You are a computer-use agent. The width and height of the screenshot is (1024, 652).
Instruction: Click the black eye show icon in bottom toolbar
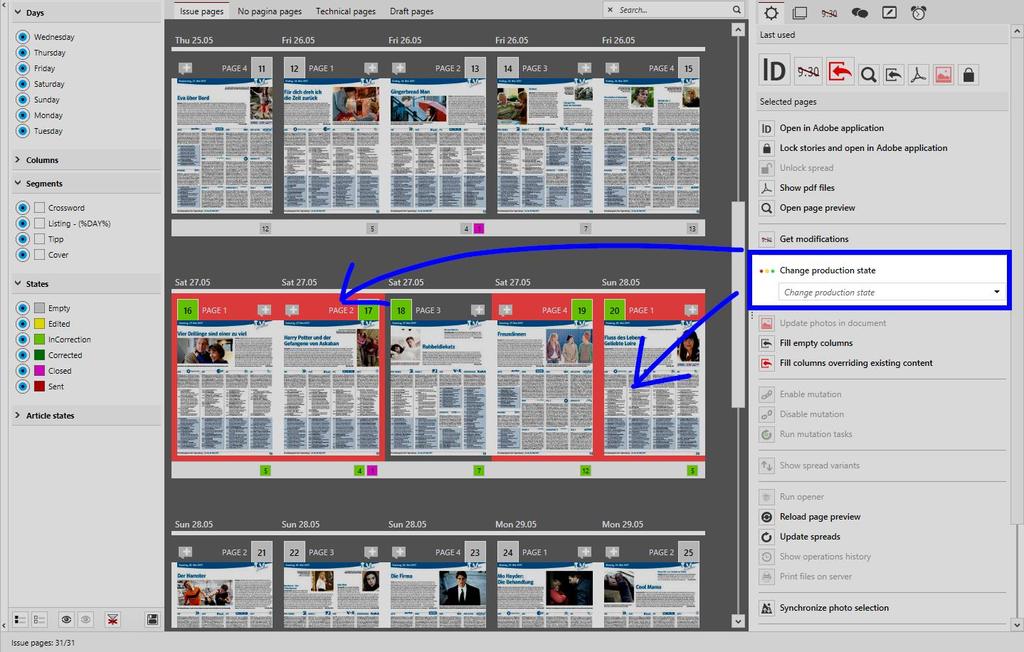pos(66,619)
